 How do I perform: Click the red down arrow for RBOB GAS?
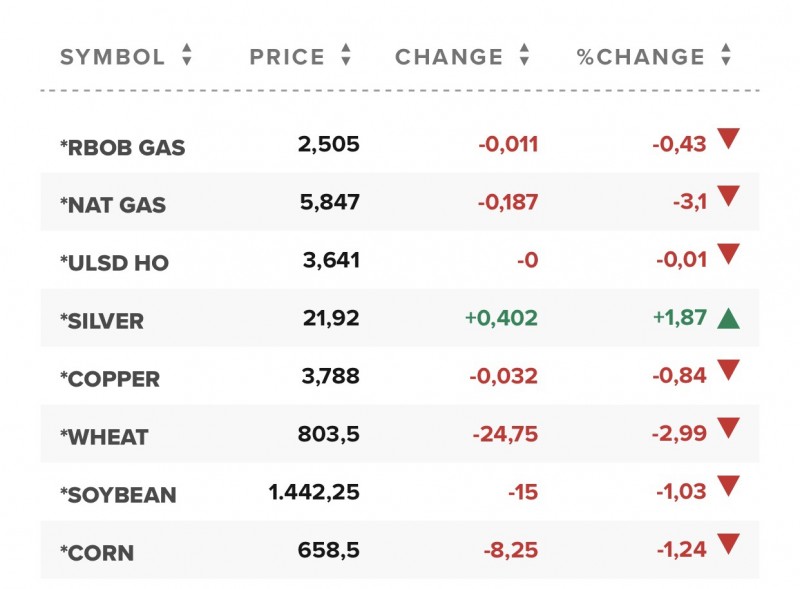click(728, 139)
